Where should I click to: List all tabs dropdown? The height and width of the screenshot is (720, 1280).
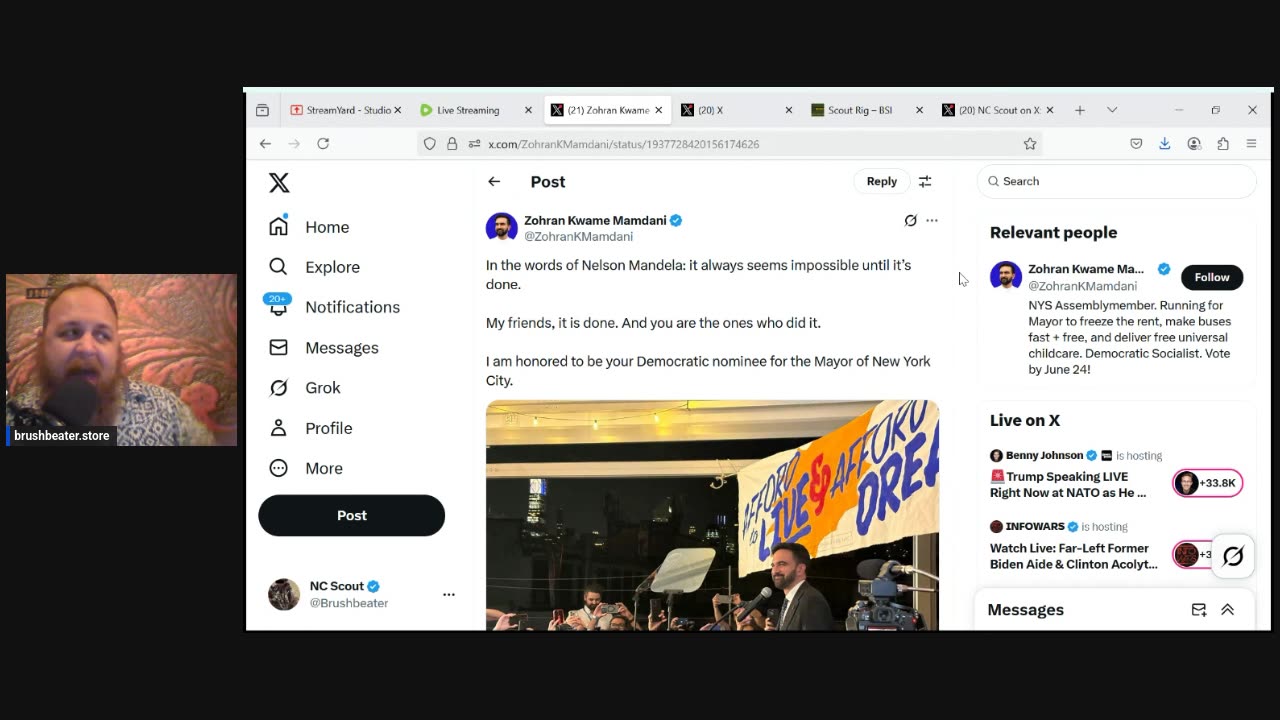click(x=1112, y=110)
